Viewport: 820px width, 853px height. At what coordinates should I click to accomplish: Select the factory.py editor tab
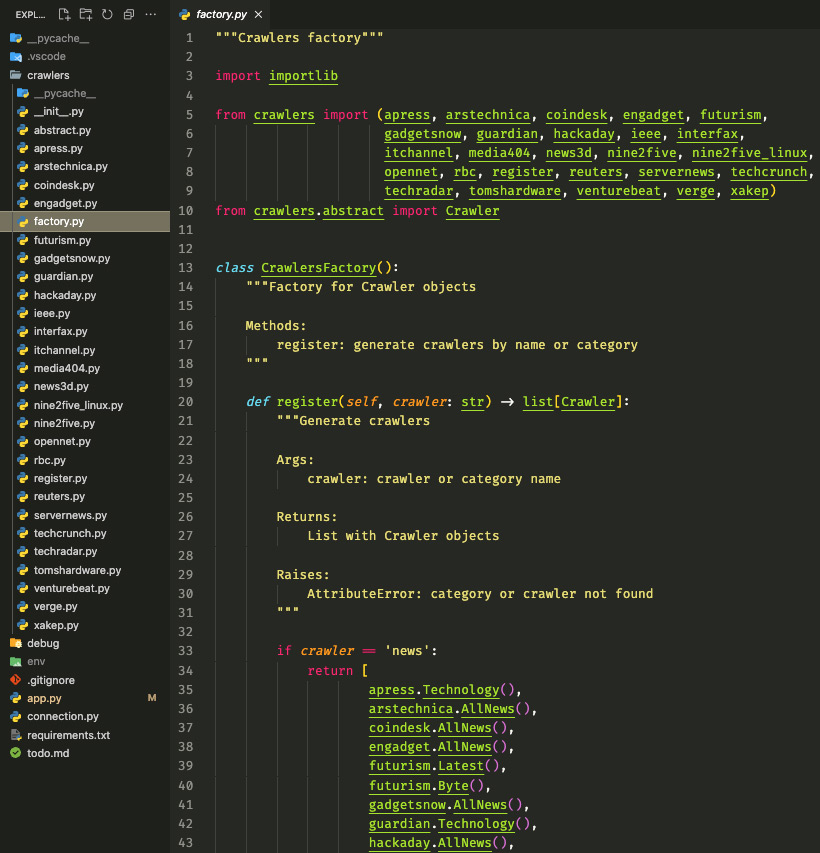pos(221,15)
